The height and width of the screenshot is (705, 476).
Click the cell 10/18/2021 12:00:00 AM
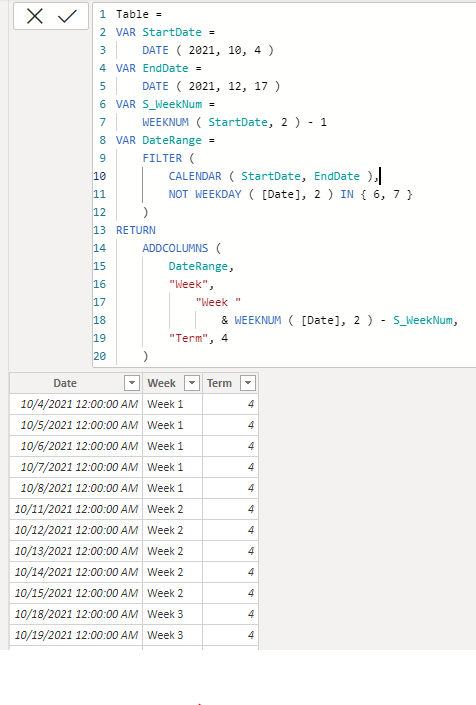76,614
